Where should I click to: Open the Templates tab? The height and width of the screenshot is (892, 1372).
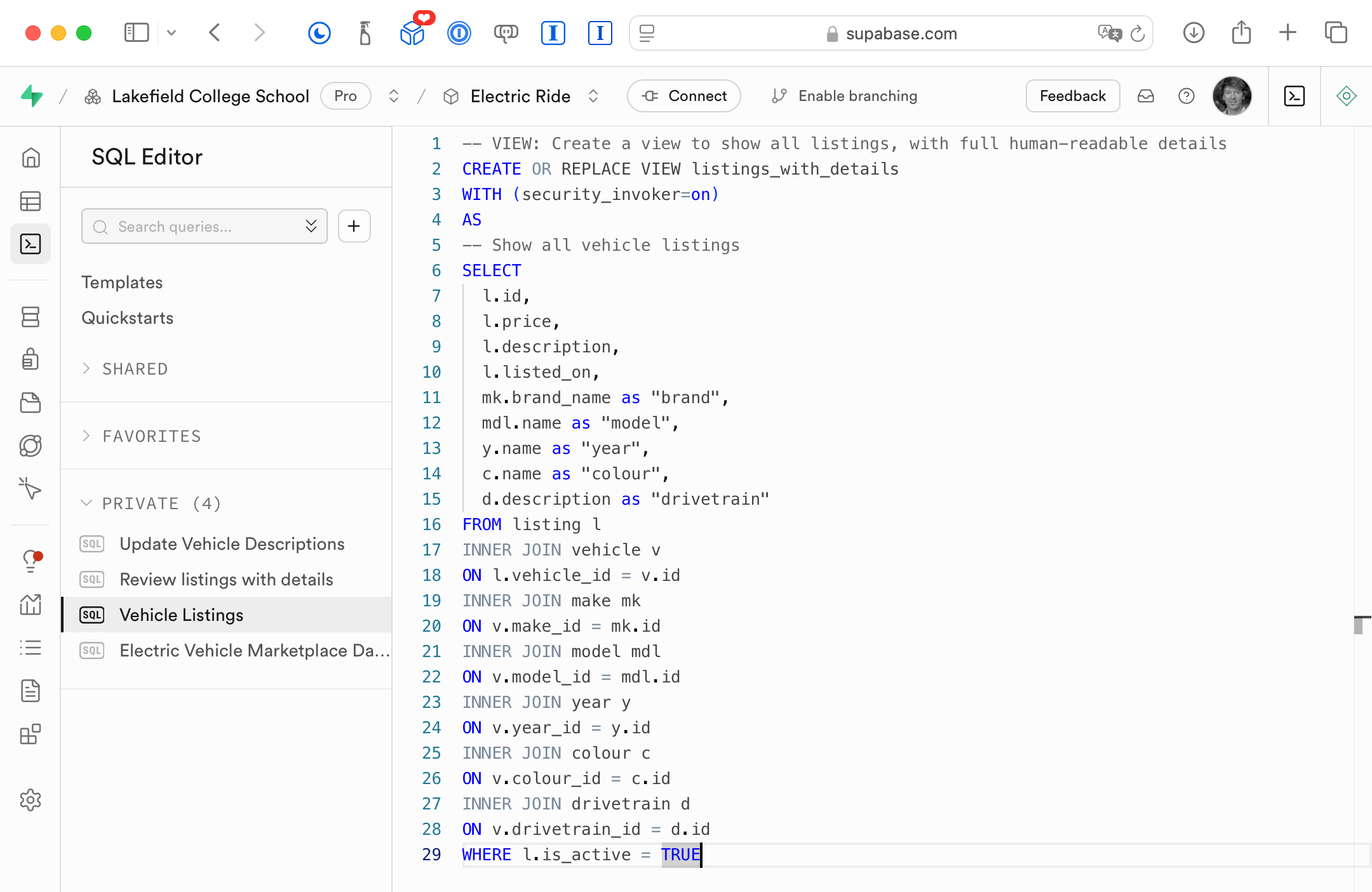[122, 283]
